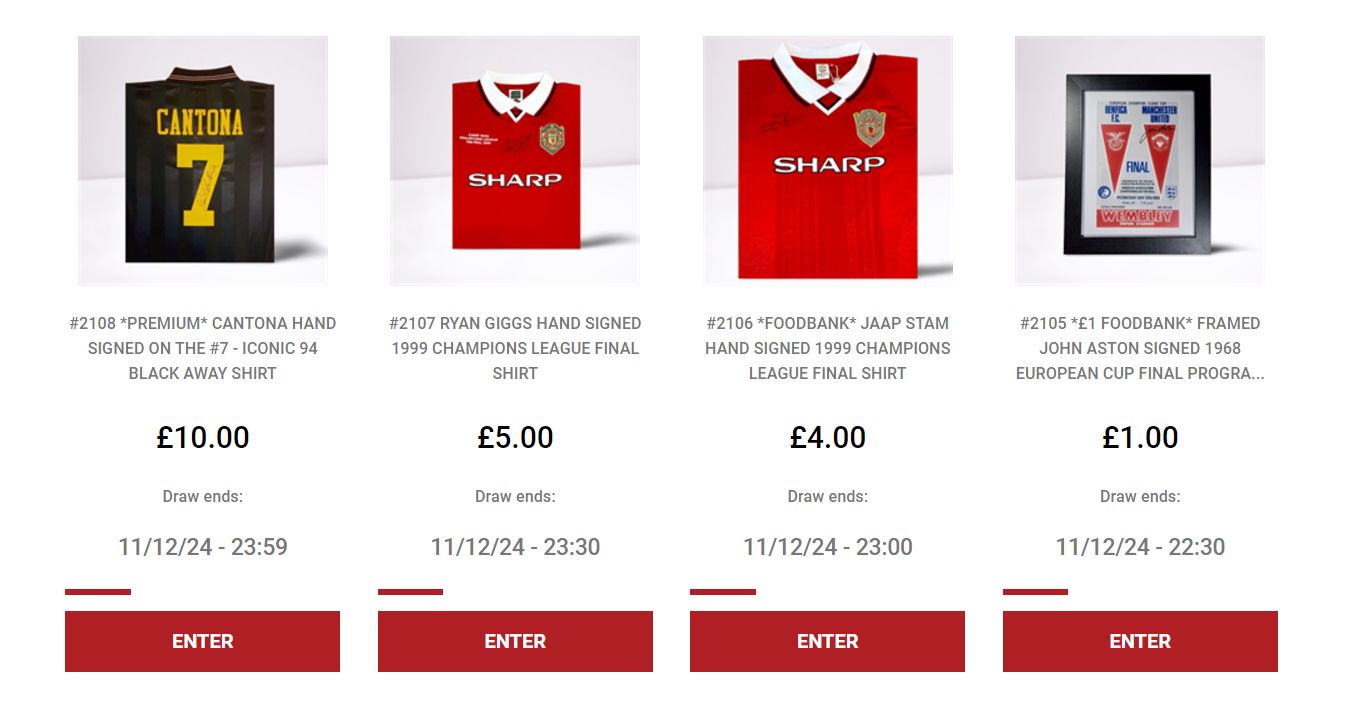Image resolution: width=1347 pixels, height=702 pixels.
Task: Click the £5.00 ticket price
Action: (515, 437)
